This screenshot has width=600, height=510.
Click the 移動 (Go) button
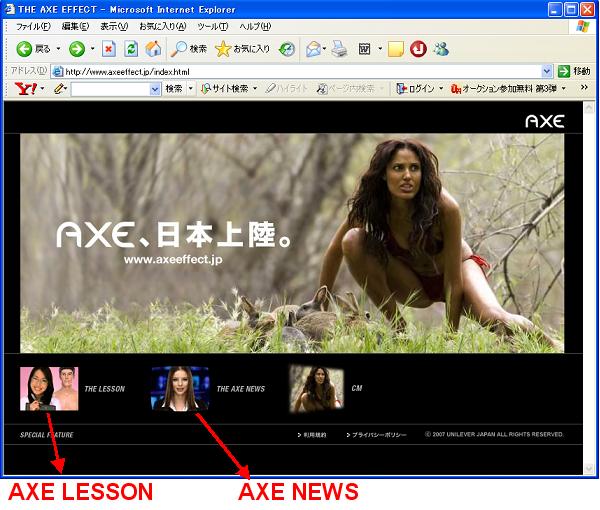574,71
